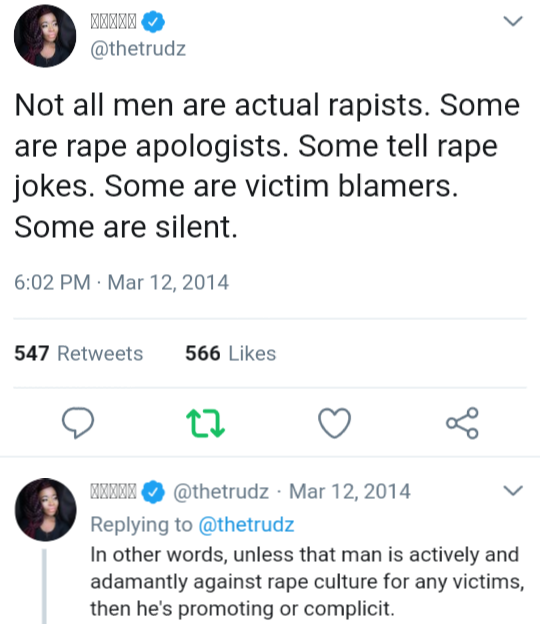Expand the main tweet options chevron

click(x=513, y=21)
